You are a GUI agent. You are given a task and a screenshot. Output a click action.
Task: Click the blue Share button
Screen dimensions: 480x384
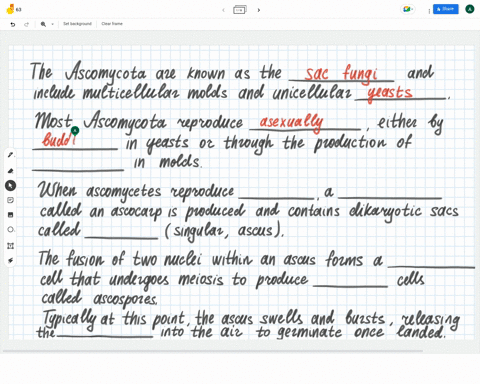pos(446,9)
